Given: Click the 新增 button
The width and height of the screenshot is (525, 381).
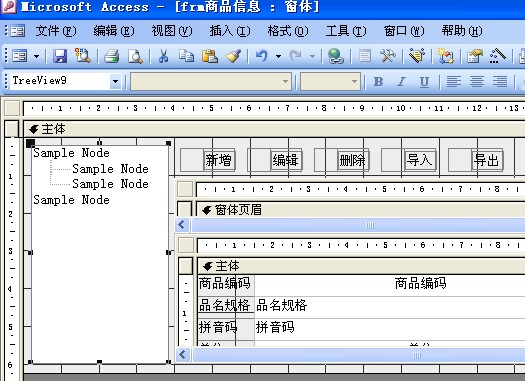Looking at the screenshot, I should [x=219, y=160].
